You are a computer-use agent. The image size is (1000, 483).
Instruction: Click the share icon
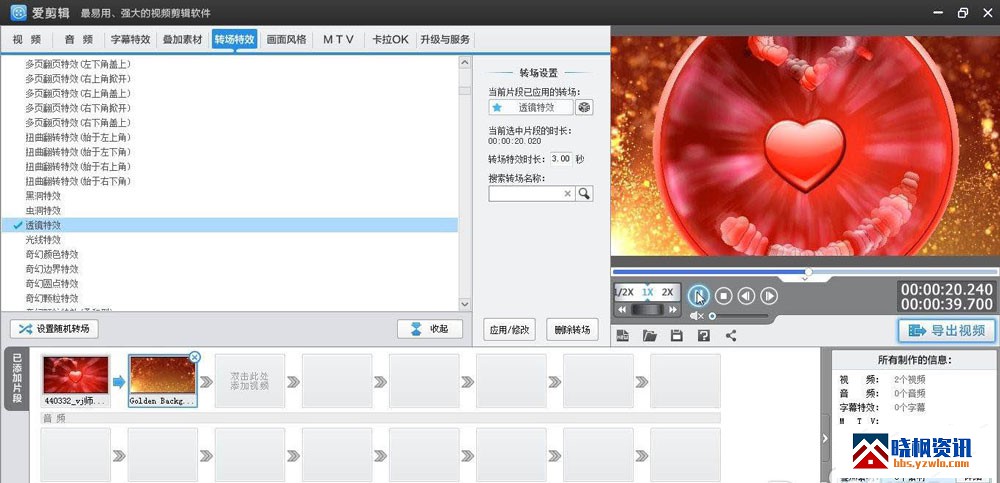[x=731, y=335]
